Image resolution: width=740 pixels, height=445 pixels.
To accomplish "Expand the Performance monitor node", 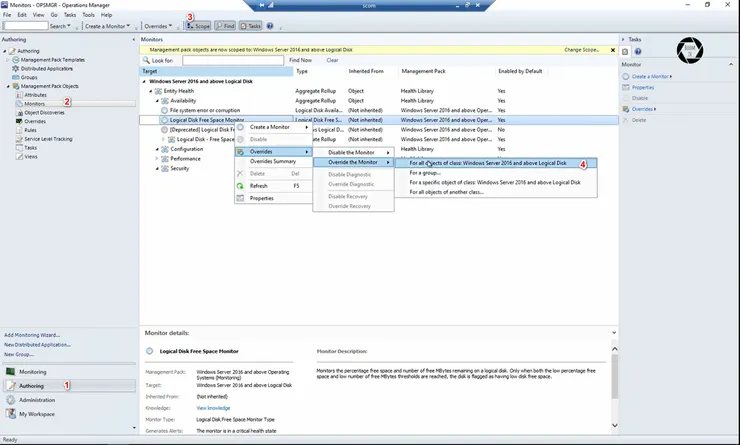I will tap(157, 158).
